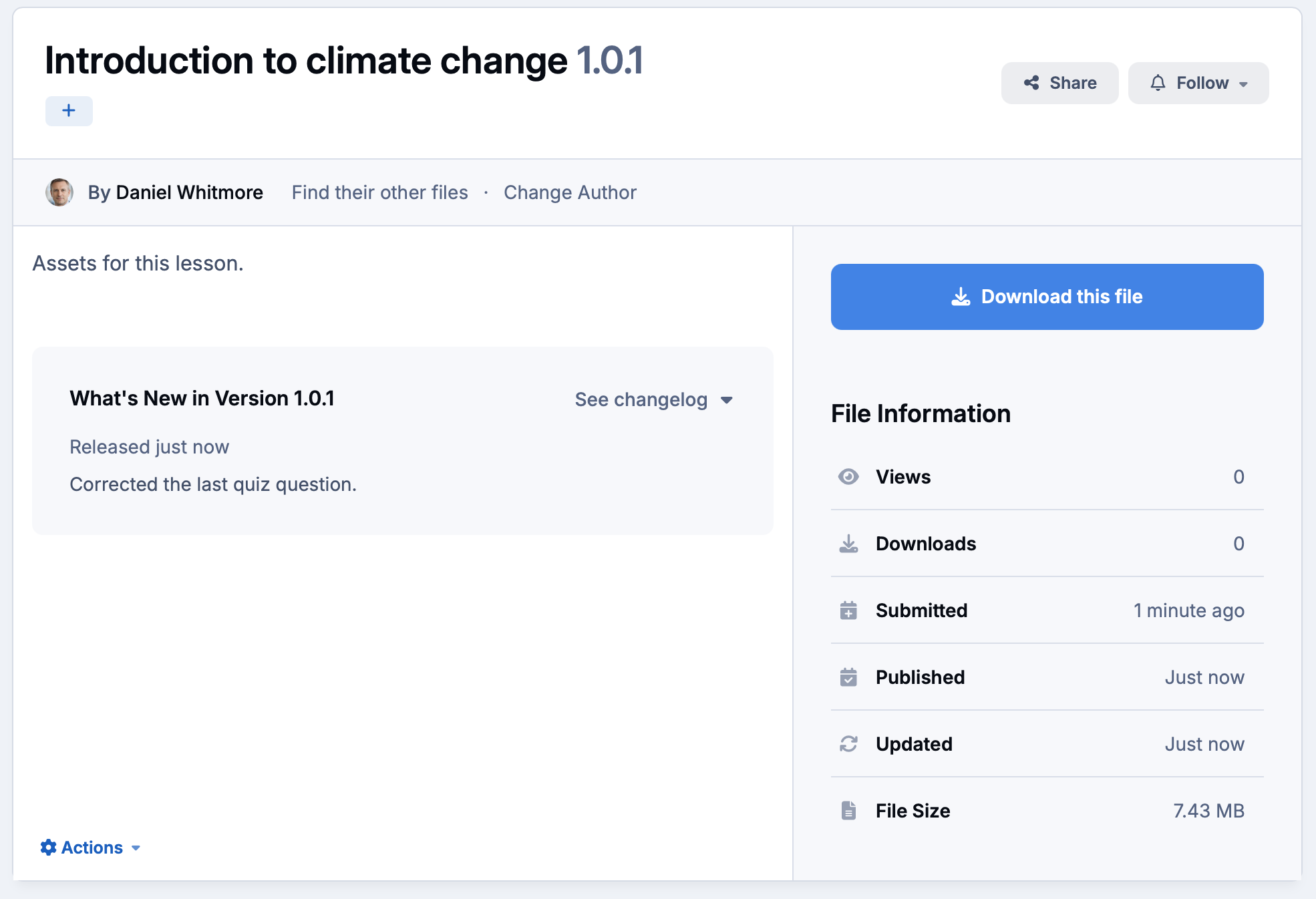This screenshot has width=1316, height=899.
Task: Click the Submitted calendar-plus icon
Action: click(848, 610)
